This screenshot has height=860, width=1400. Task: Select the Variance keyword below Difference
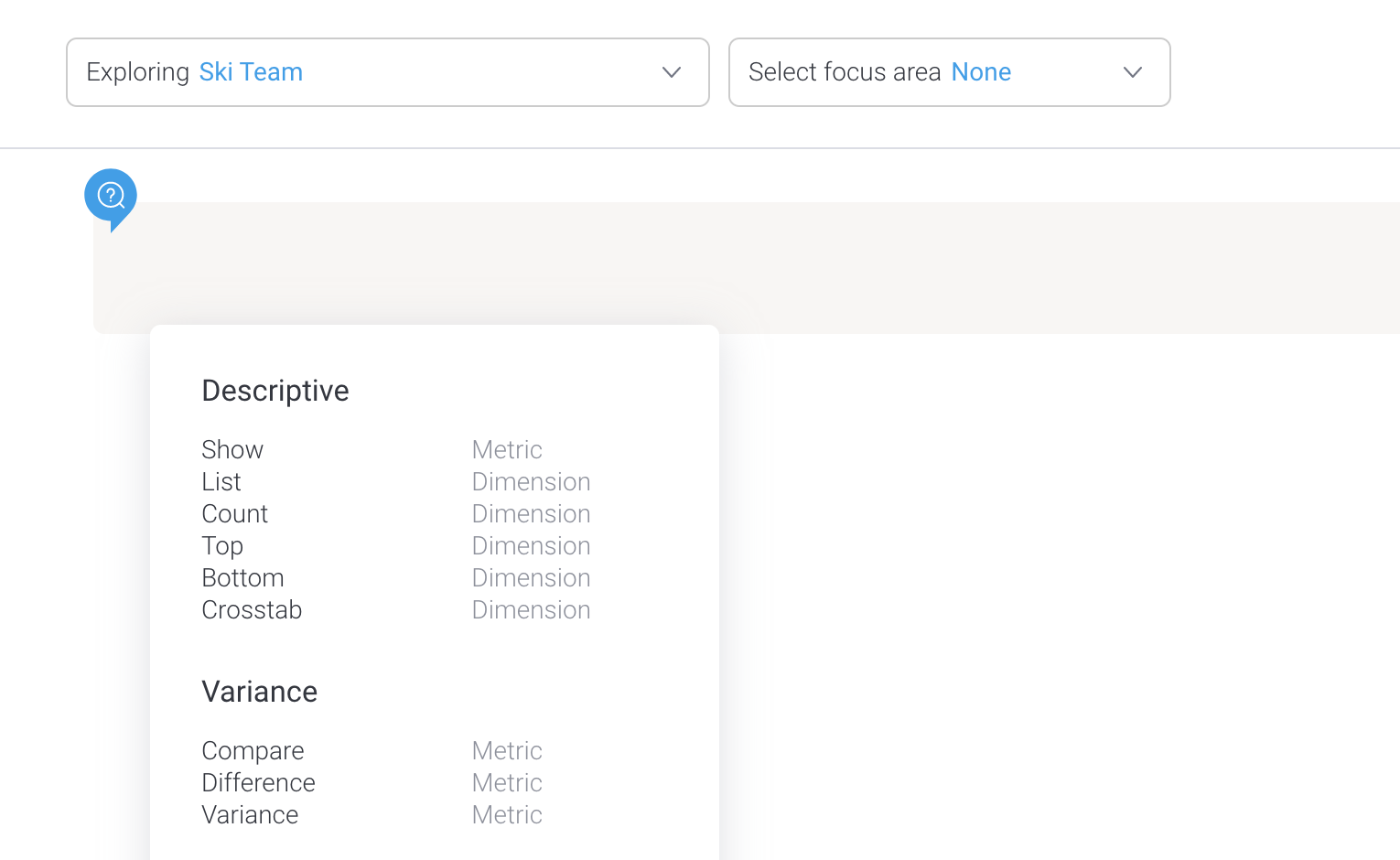click(x=250, y=815)
